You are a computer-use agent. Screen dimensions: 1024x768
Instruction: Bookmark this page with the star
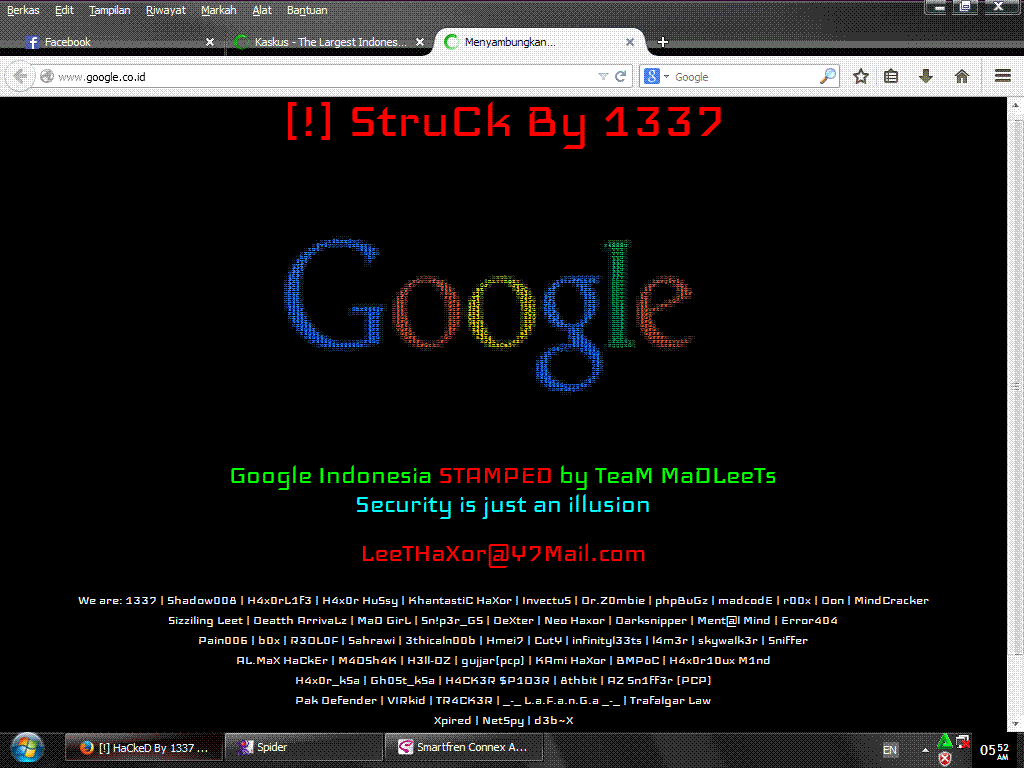861,76
